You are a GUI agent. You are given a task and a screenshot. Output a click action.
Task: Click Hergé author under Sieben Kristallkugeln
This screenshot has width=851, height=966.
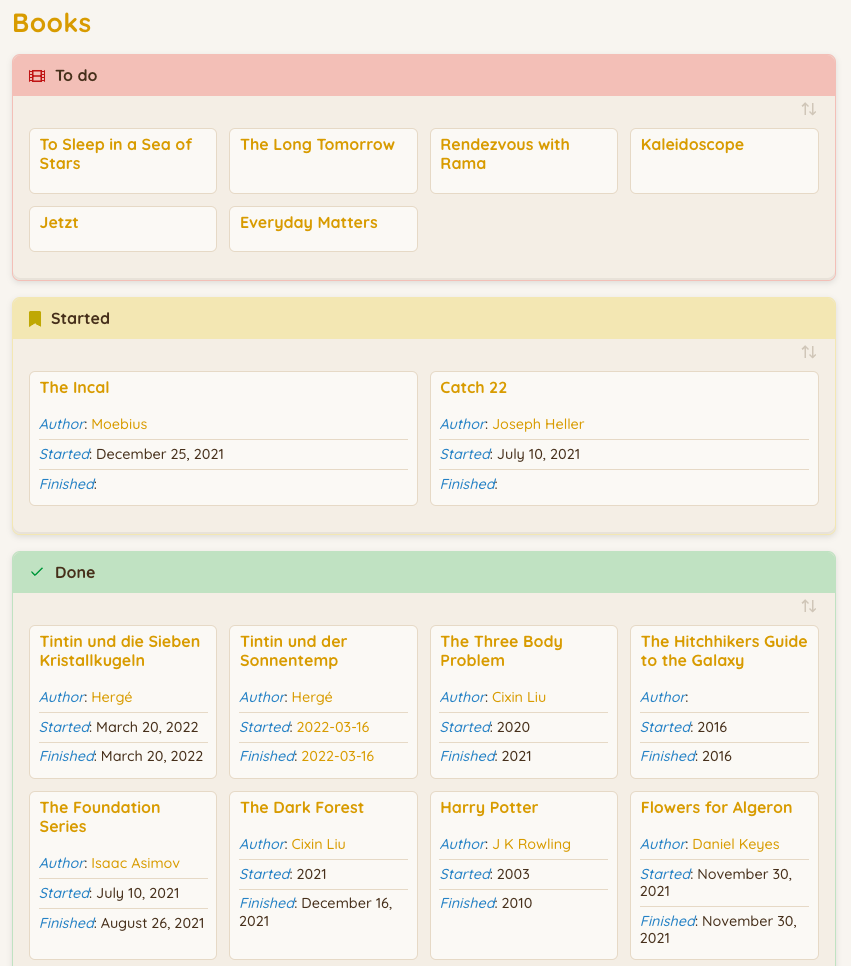tap(112, 697)
